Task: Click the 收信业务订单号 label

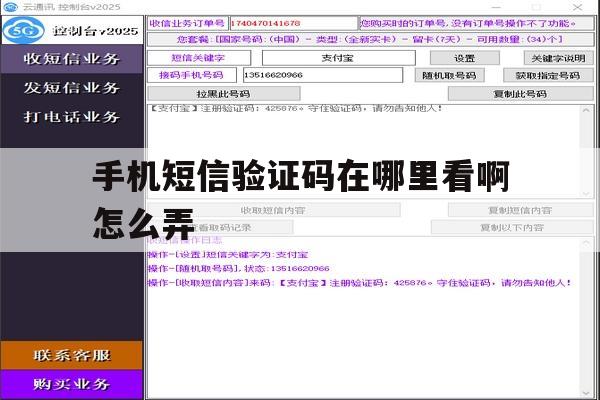Action: coord(187,23)
